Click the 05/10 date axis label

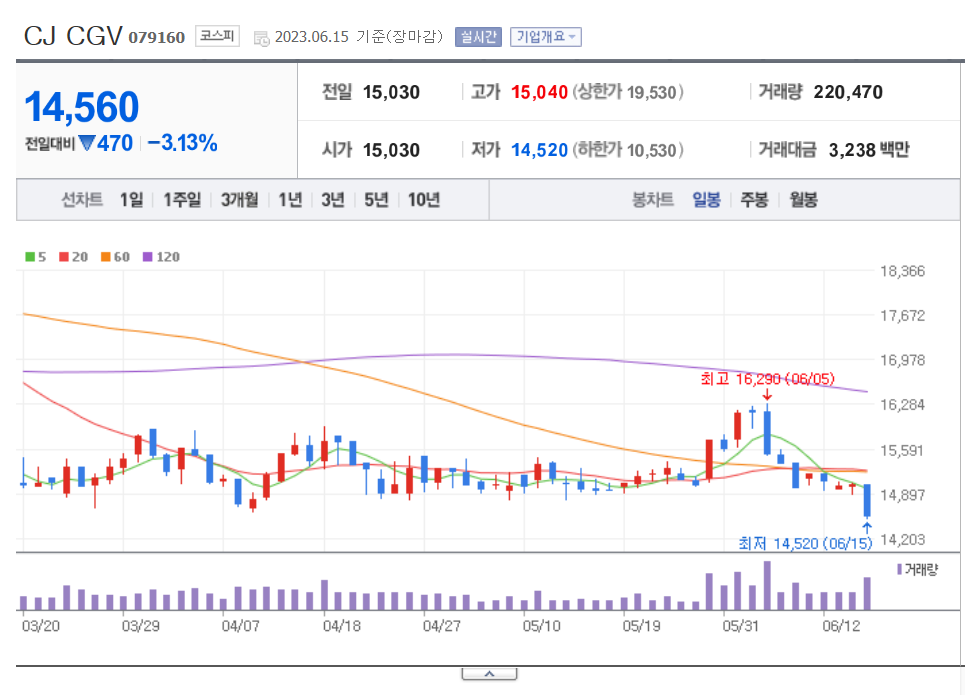[542, 626]
